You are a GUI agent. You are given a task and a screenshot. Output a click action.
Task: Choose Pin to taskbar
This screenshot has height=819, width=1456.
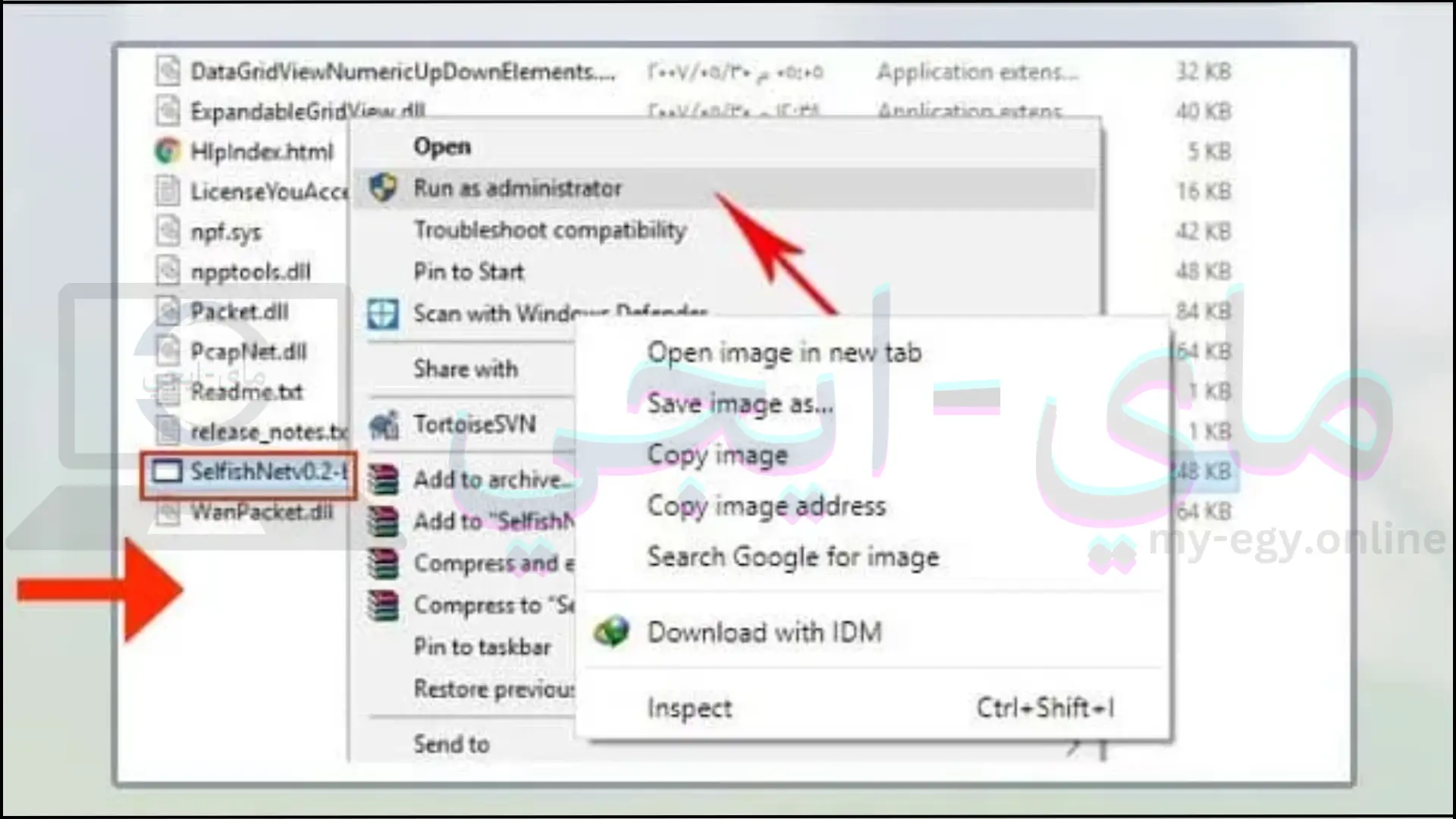tap(482, 647)
